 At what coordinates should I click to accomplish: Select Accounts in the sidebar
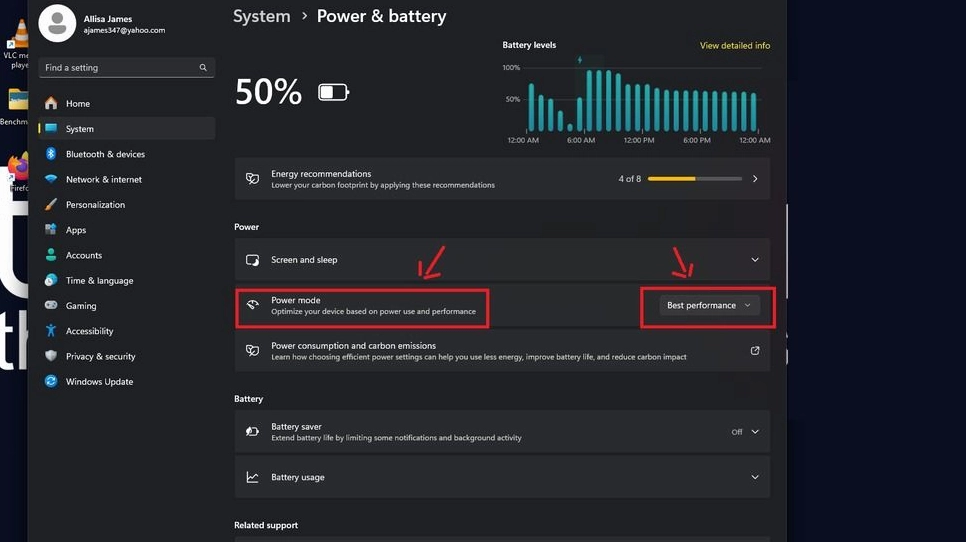click(x=84, y=255)
